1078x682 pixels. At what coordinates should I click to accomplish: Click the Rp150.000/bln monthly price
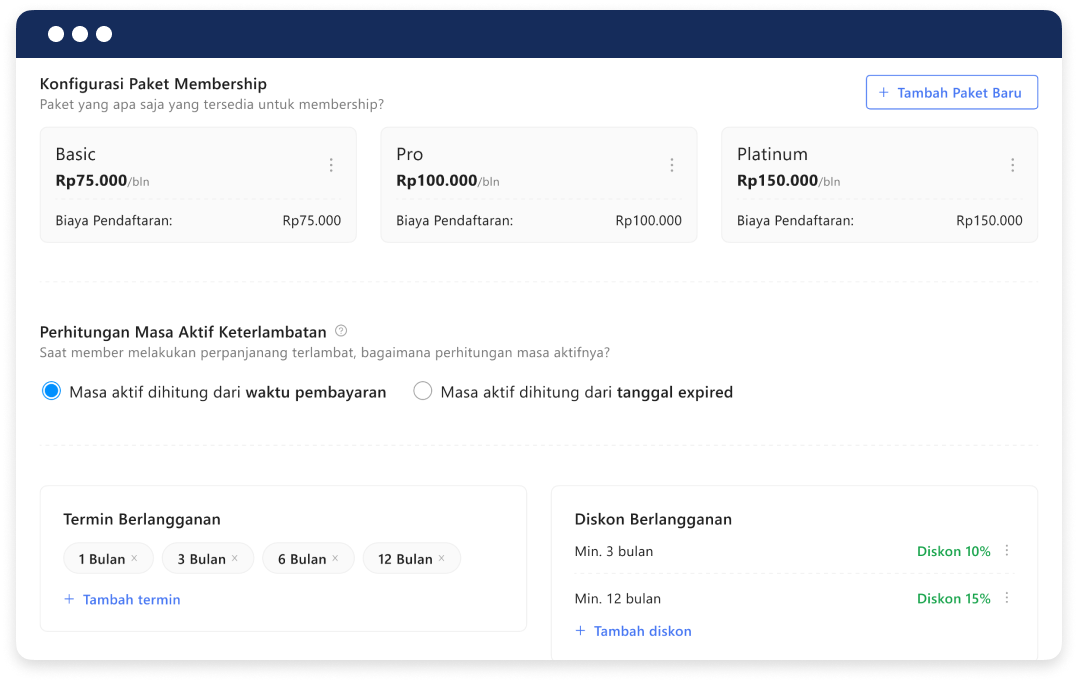(x=789, y=181)
